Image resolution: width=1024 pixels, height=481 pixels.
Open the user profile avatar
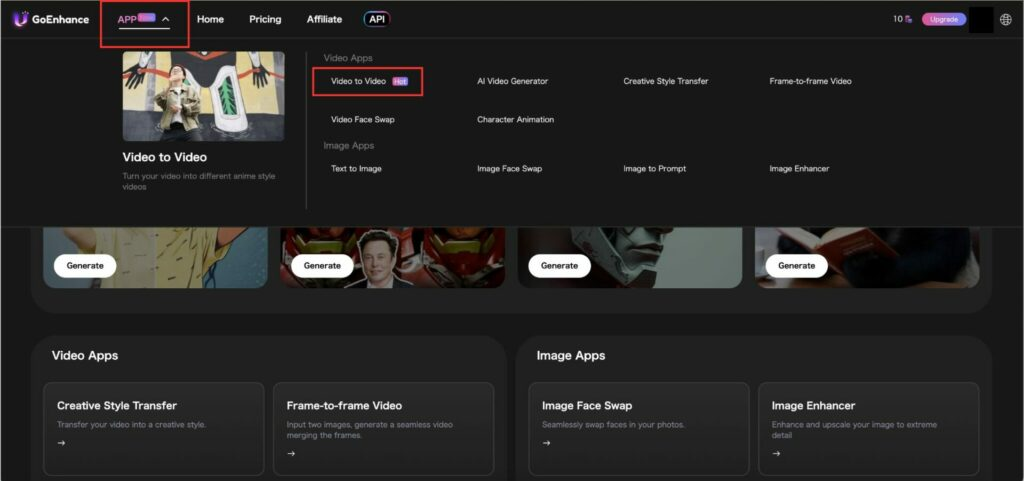point(981,19)
